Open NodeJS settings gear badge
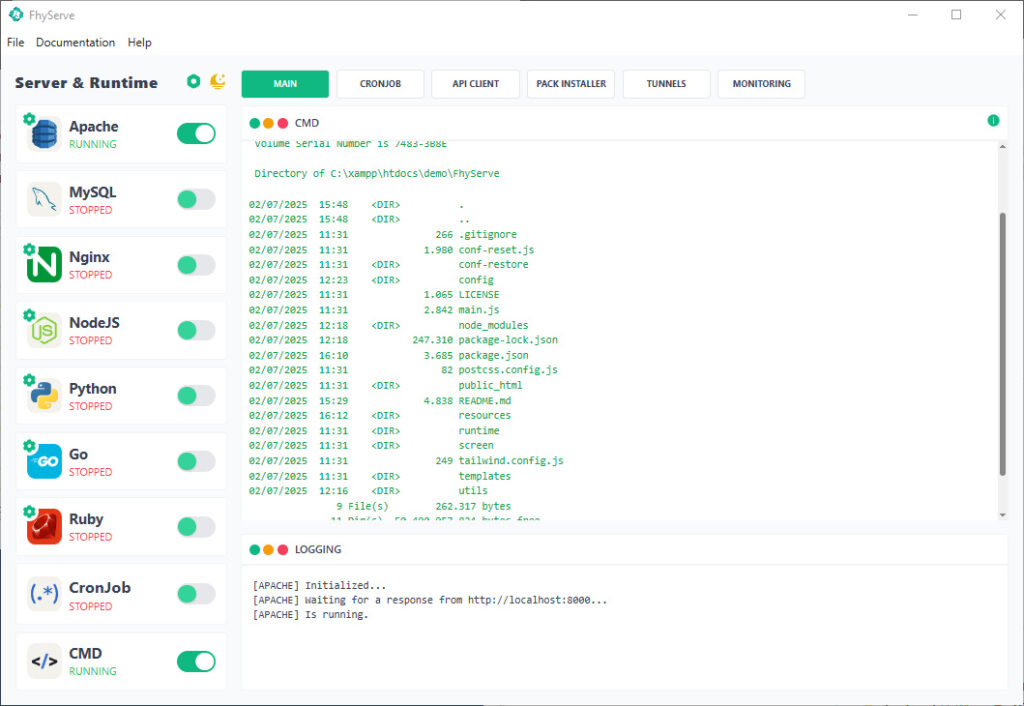Screen dimensions: 1024x706 [x=29, y=315]
